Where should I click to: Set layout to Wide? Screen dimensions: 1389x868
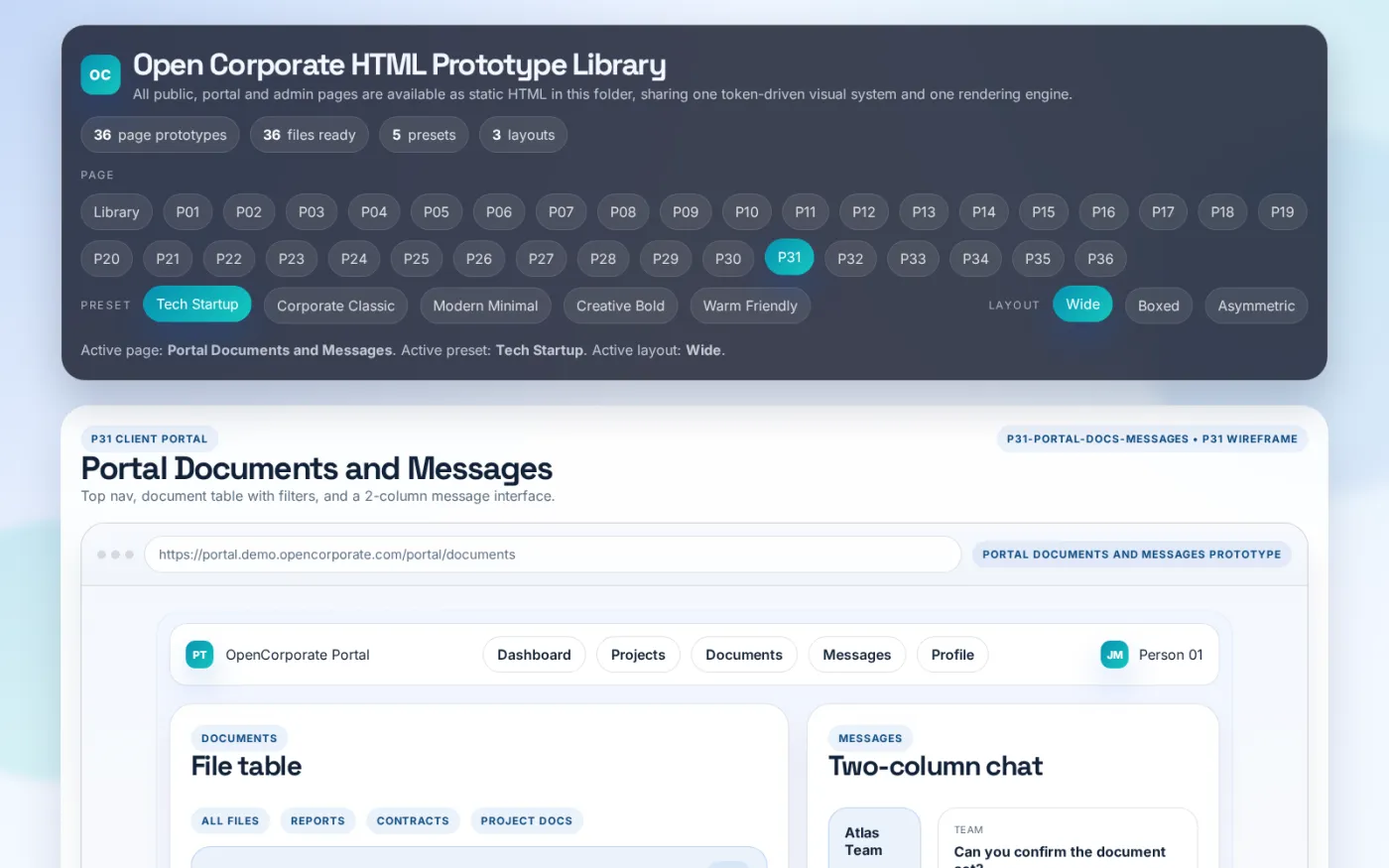coord(1082,304)
